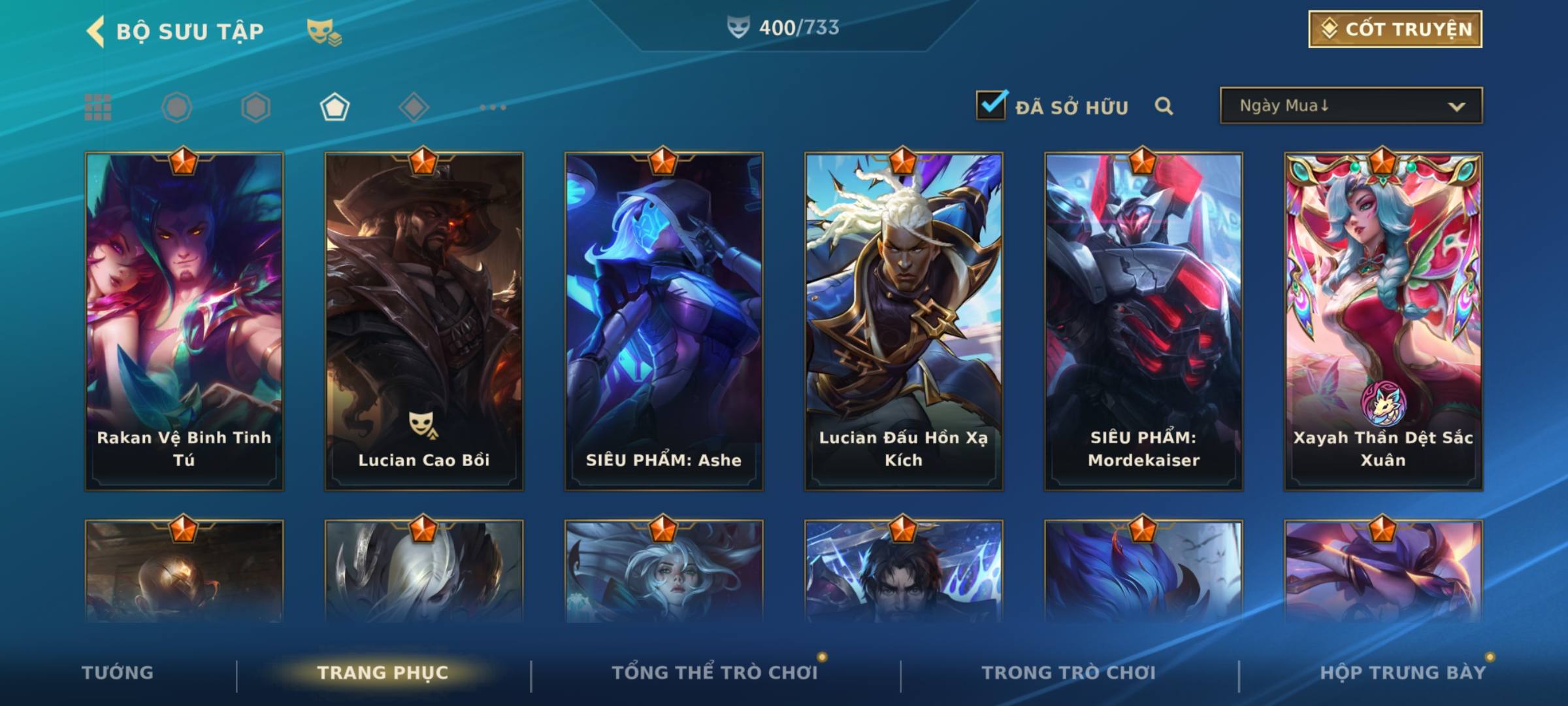Screen dimensions: 1568x706
Task: Select the diamond rarity filter icon
Action: [x=414, y=107]
